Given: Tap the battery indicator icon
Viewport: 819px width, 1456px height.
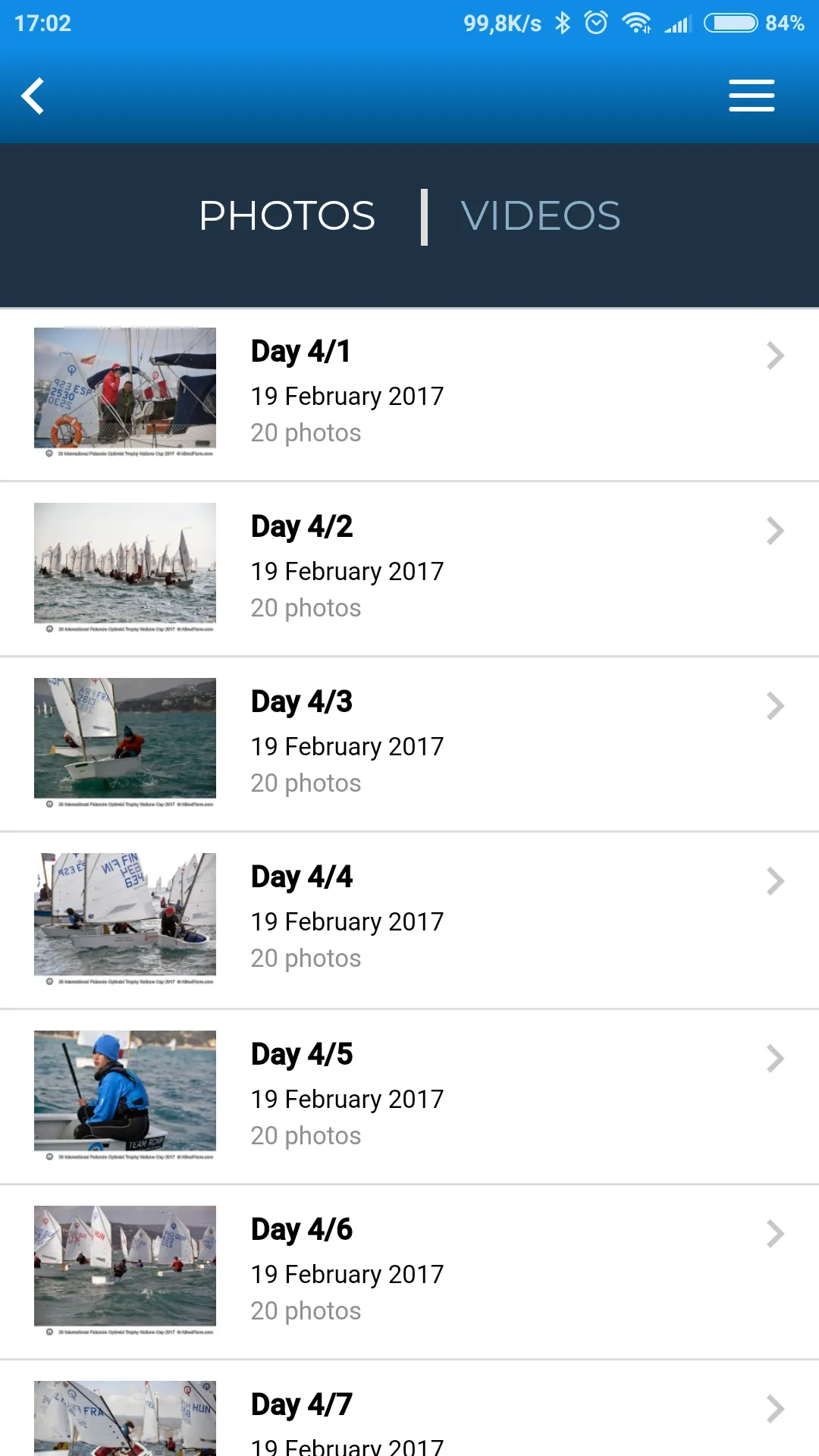Looking at the screenshot, I should click(730, 23).
